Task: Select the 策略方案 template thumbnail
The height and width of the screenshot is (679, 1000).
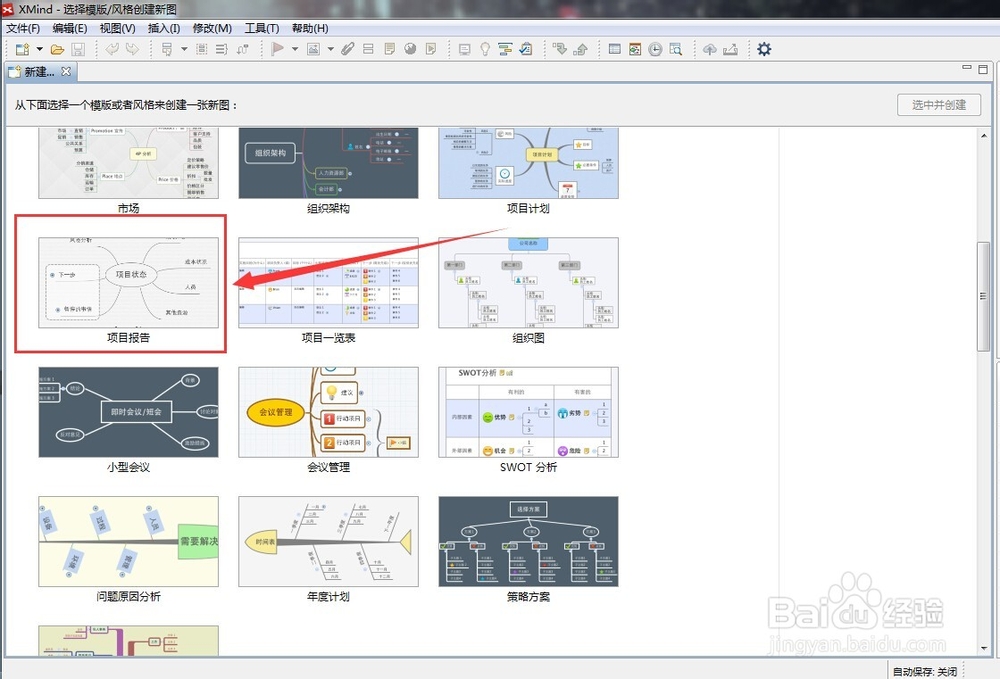Action: tap(528, 541)
